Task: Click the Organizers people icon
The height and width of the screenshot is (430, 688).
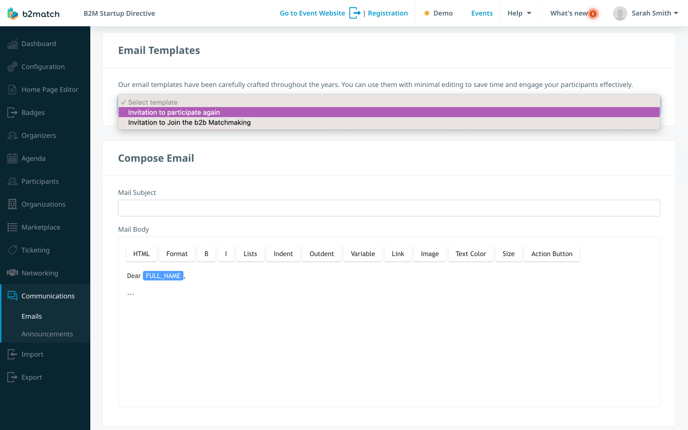Action: point(12,136)
